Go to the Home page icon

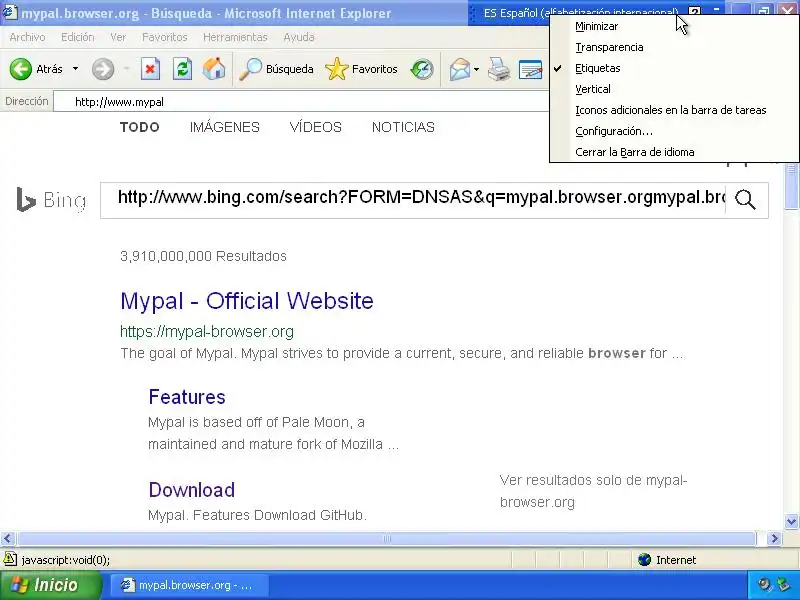[x=214, y=69]
